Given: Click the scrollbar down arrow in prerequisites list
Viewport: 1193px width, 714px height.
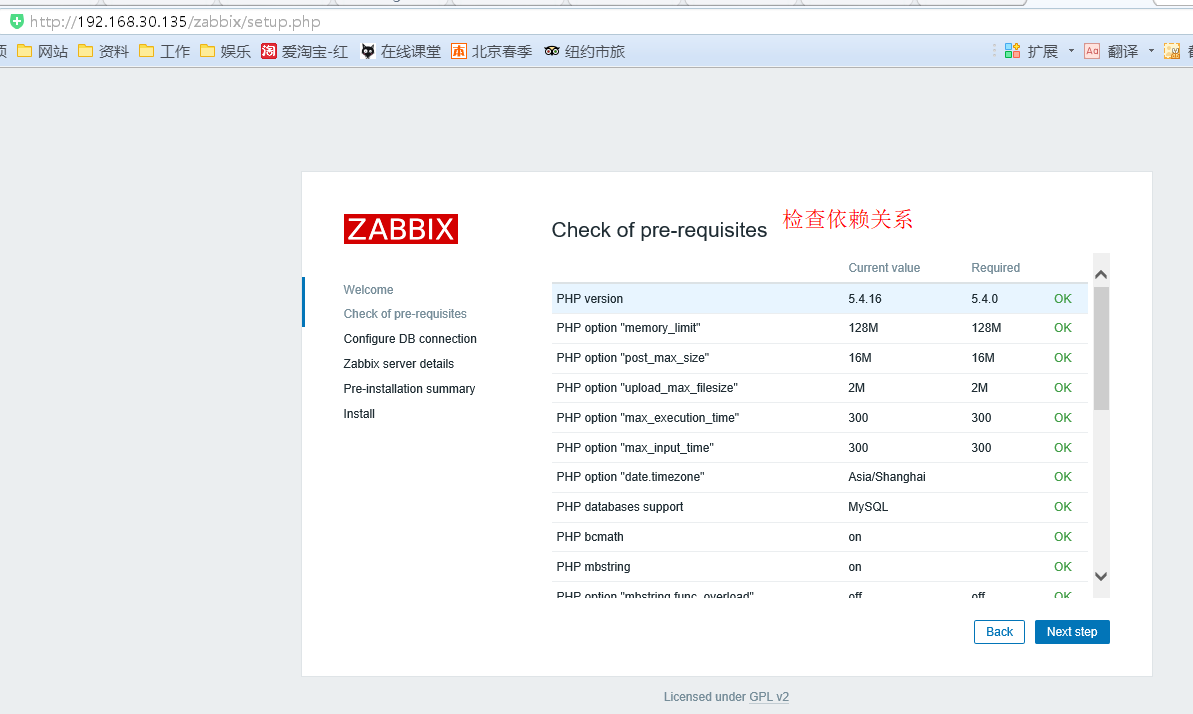Looking at the screenshot, I should (1101, 576).
